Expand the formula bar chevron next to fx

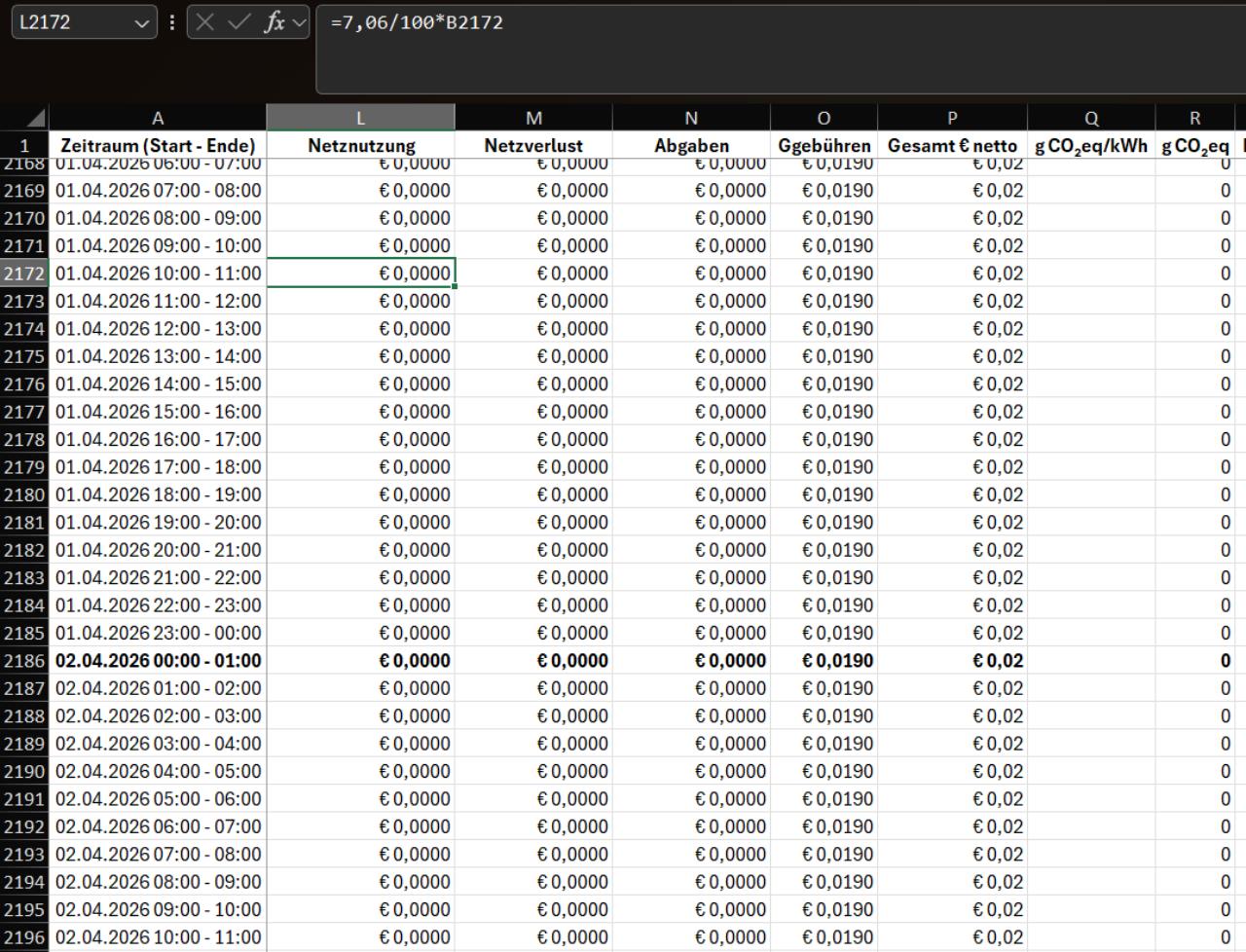[x=298, y=22]
